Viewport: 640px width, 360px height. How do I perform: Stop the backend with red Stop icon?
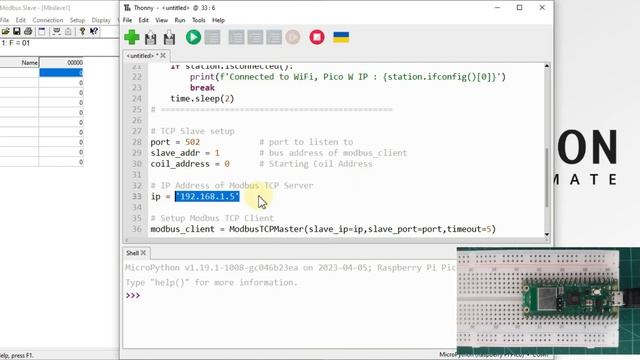(x=317, y=37)
